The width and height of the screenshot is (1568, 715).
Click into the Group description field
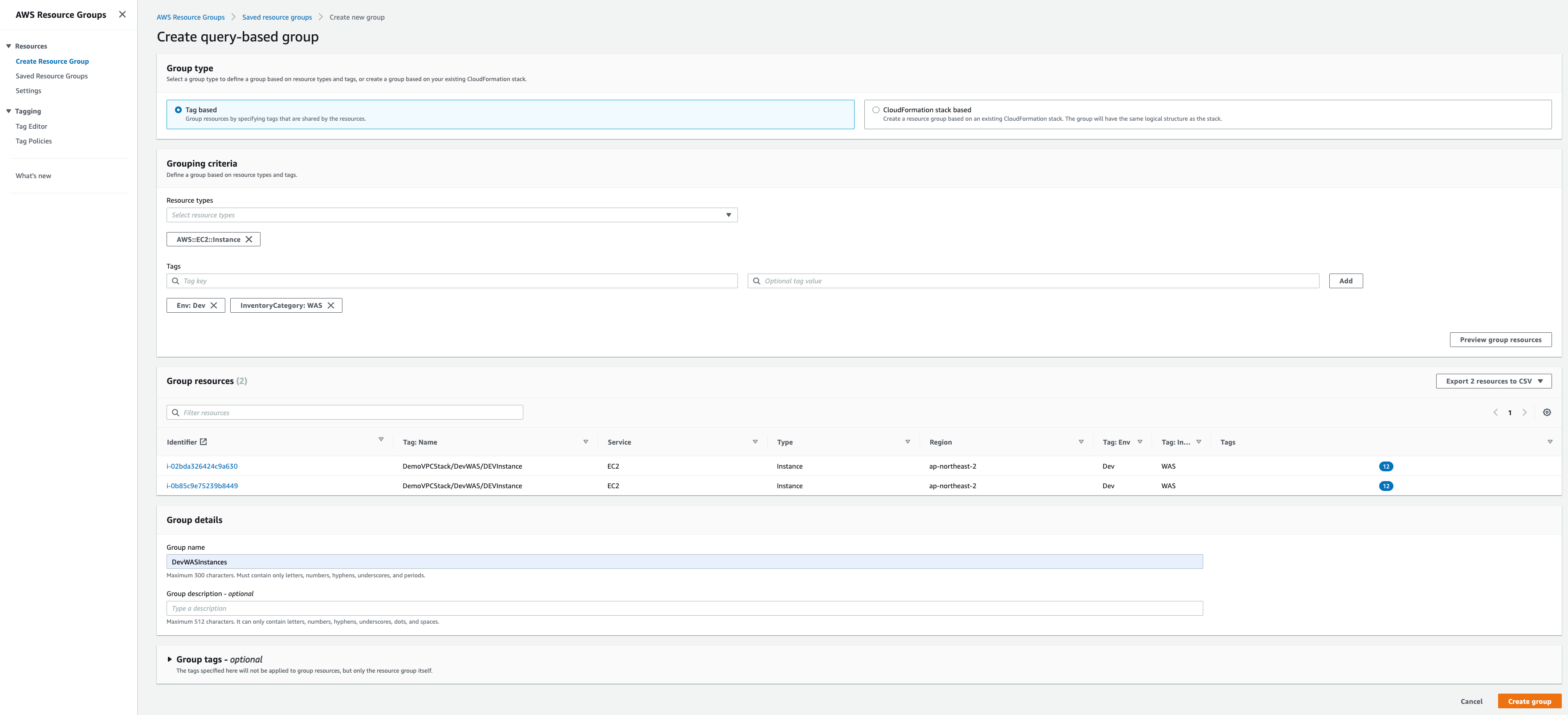tap(684, 609)
